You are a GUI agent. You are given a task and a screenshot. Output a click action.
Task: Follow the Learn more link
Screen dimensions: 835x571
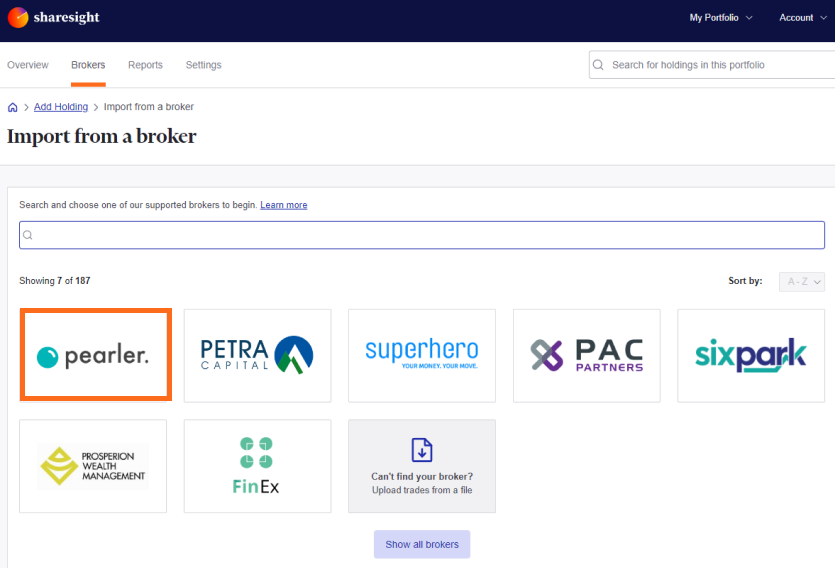click(284, 205)
